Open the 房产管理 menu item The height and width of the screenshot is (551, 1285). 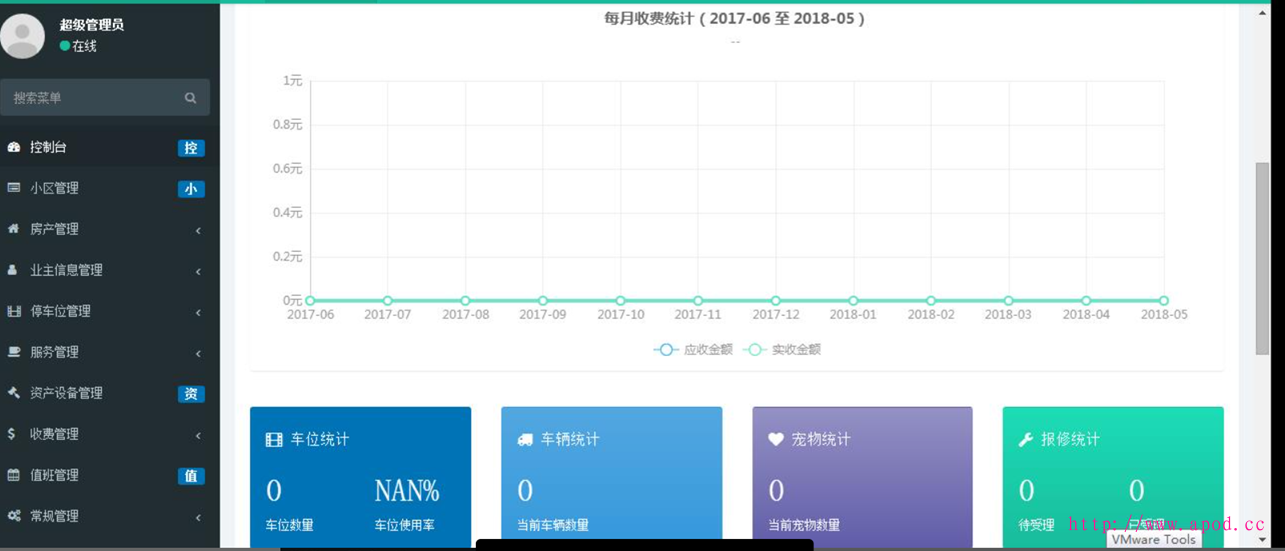click(x=110, y=229)
